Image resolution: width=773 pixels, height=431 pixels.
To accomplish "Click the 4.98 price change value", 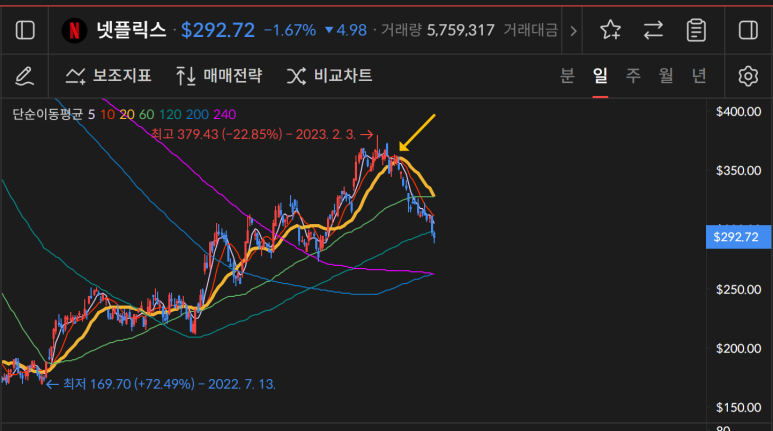I will pos(346,31).
